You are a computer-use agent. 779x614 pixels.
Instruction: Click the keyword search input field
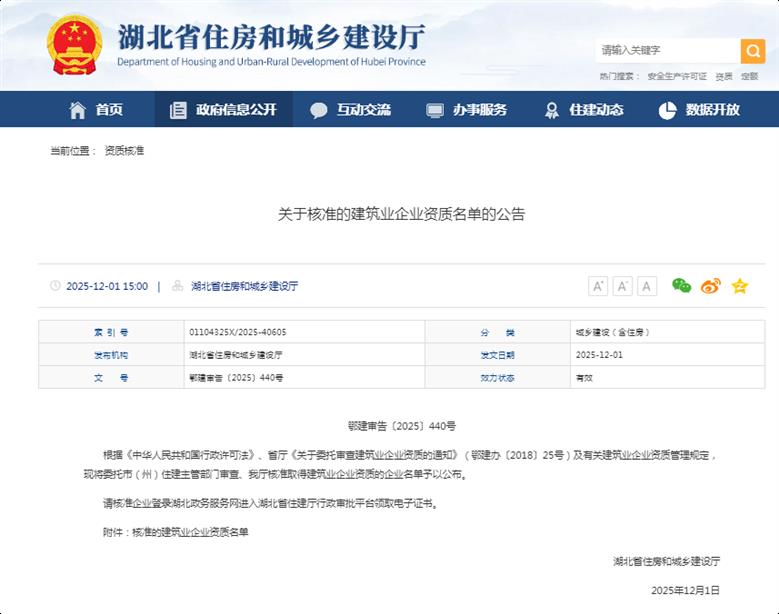point(666,50)
